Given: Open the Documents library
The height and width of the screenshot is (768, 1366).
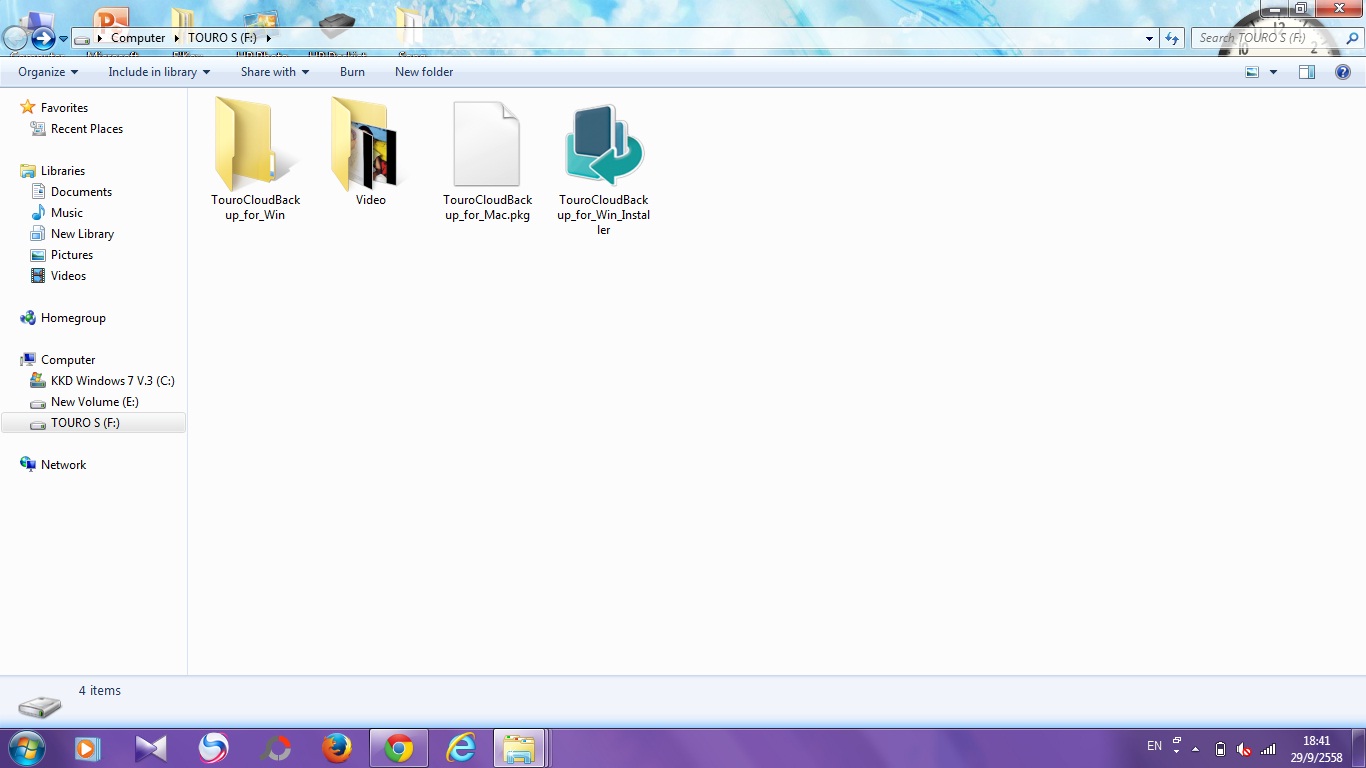Looking at the screenshot, I should [x=81, y=192].
